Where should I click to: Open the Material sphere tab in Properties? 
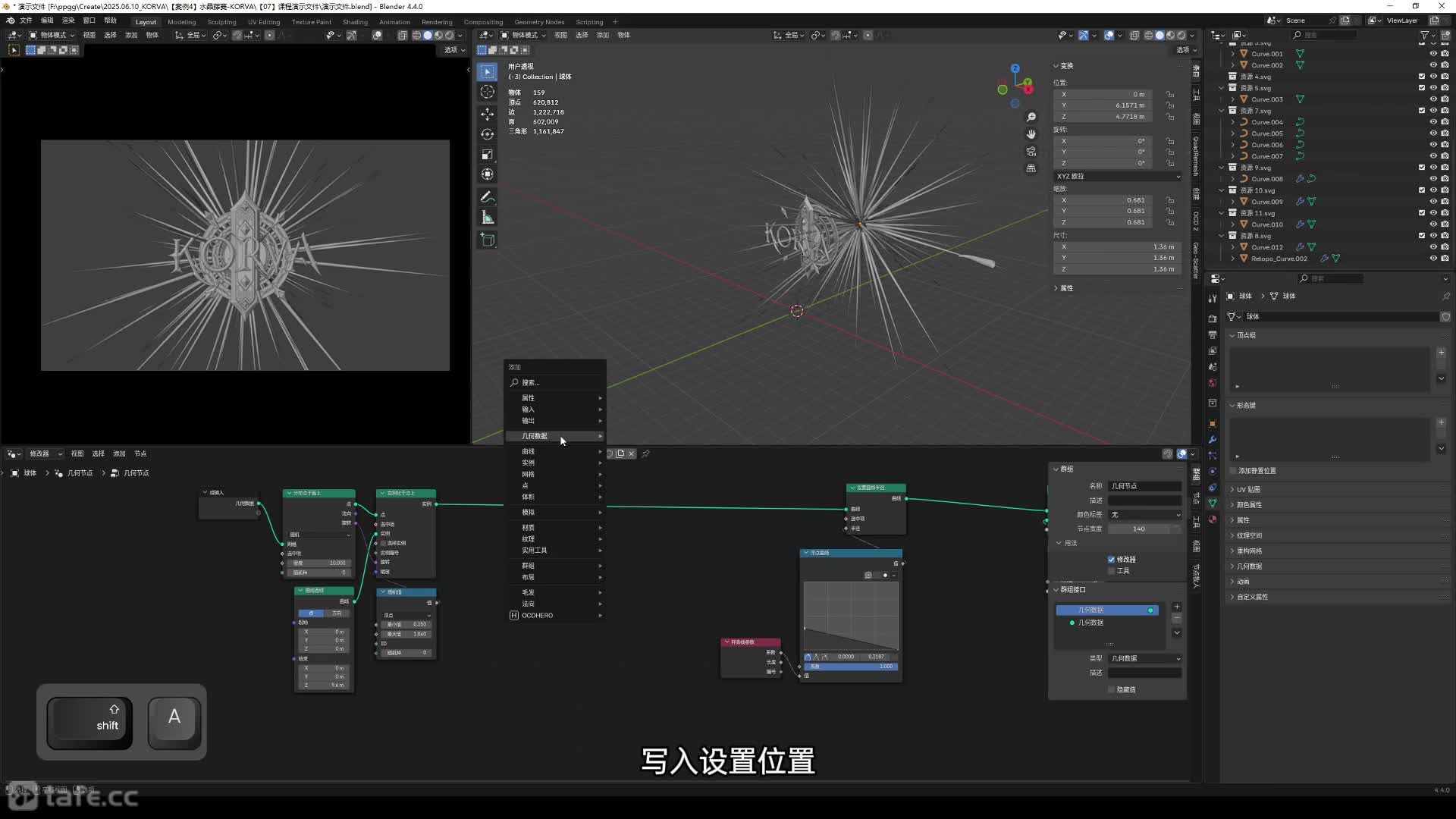1212,519
